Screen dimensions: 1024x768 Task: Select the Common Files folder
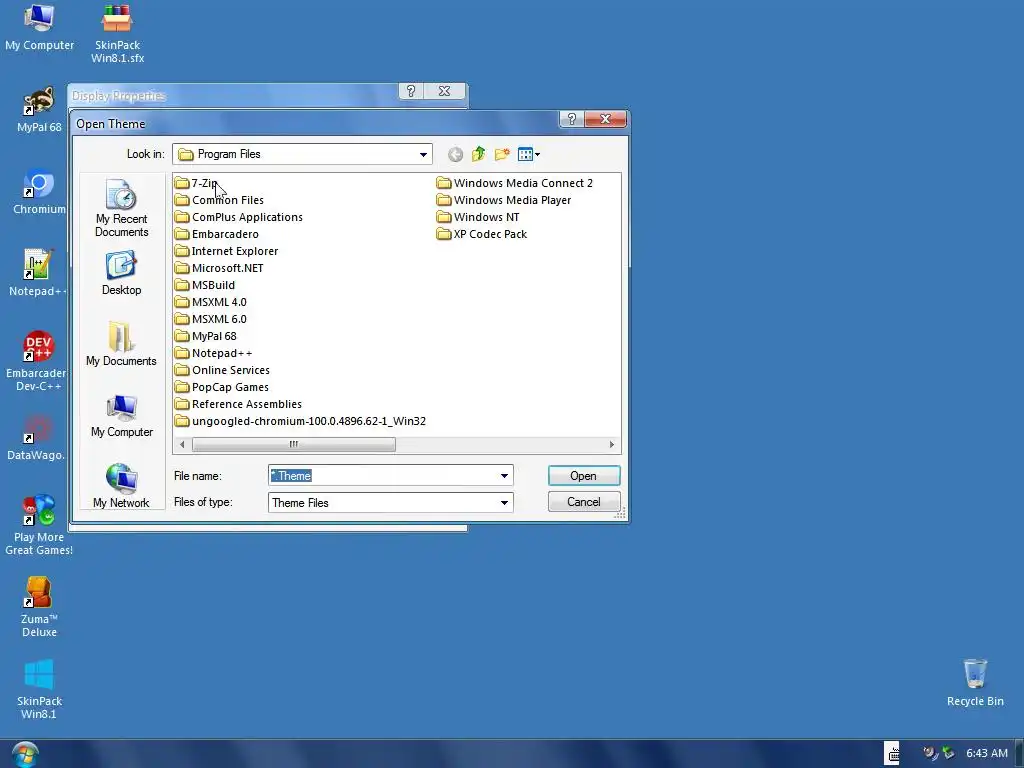pos(219,200)
